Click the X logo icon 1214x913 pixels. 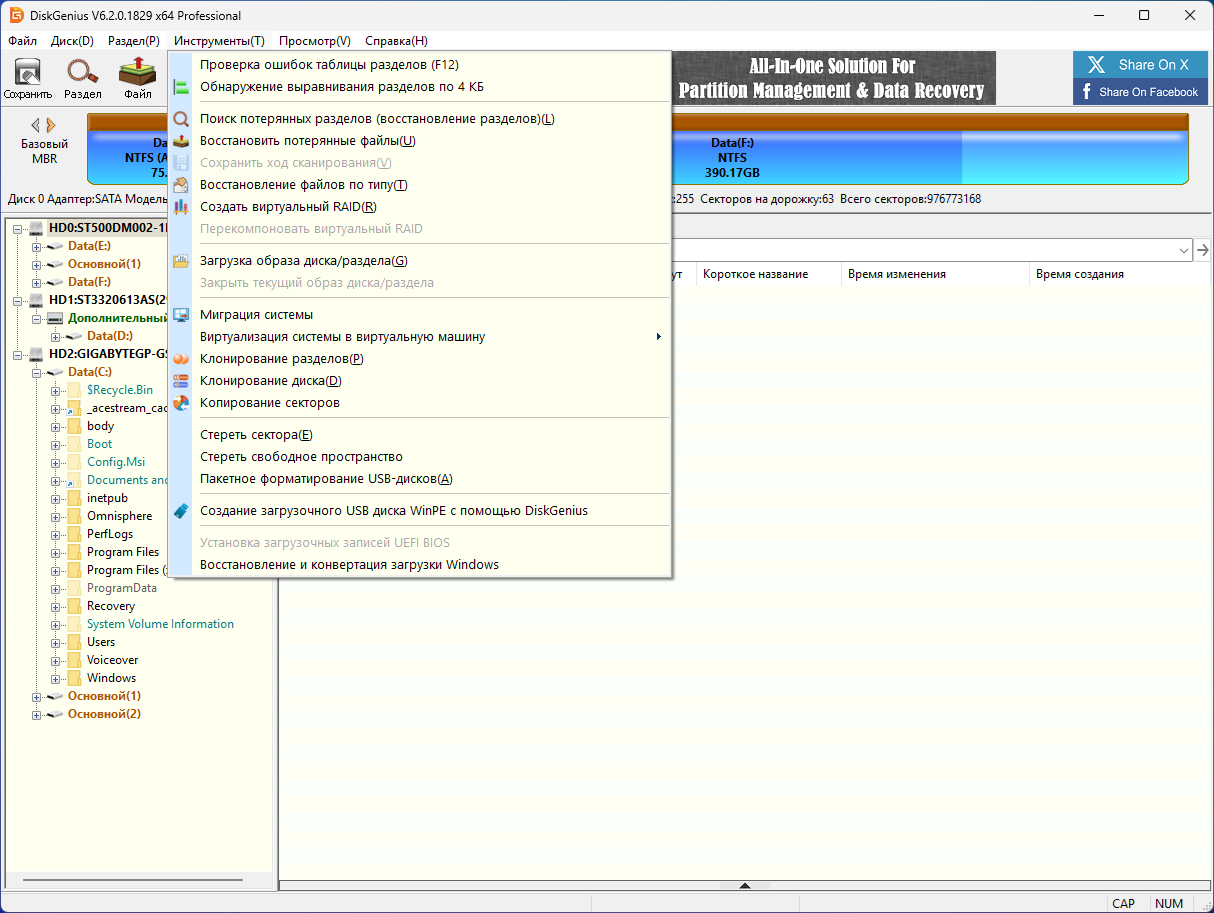[1097, 65]
